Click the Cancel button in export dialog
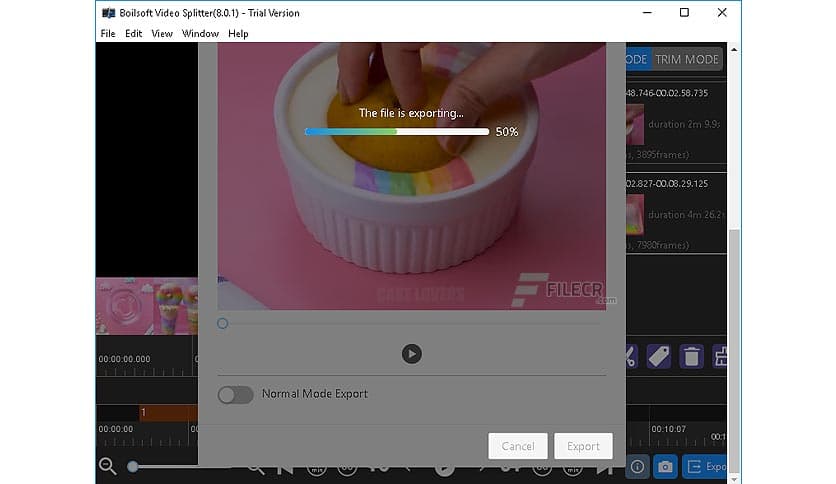836x484 pixels. (518, 446)
